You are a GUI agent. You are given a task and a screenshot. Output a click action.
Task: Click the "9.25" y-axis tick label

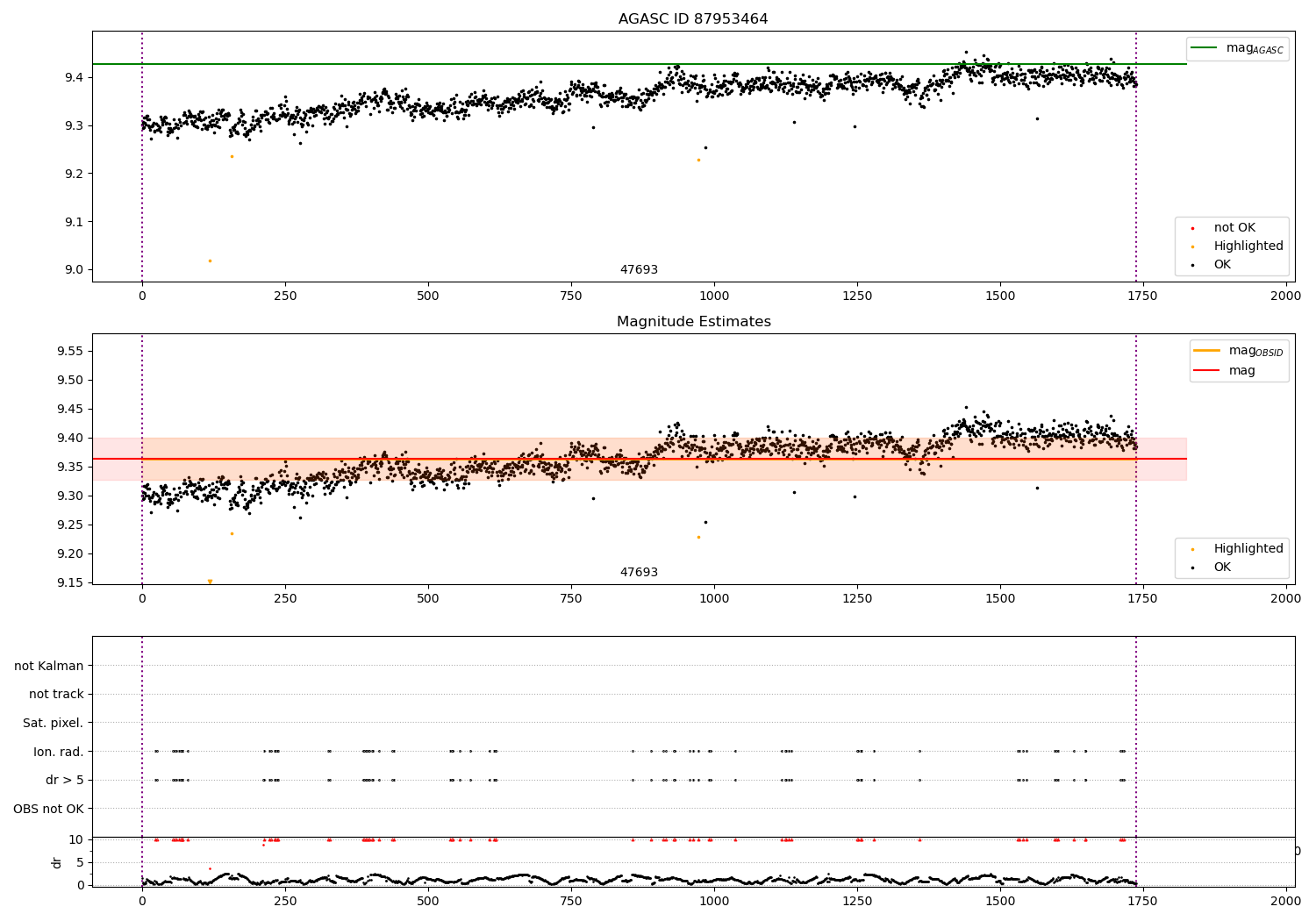tap(70, 525)
